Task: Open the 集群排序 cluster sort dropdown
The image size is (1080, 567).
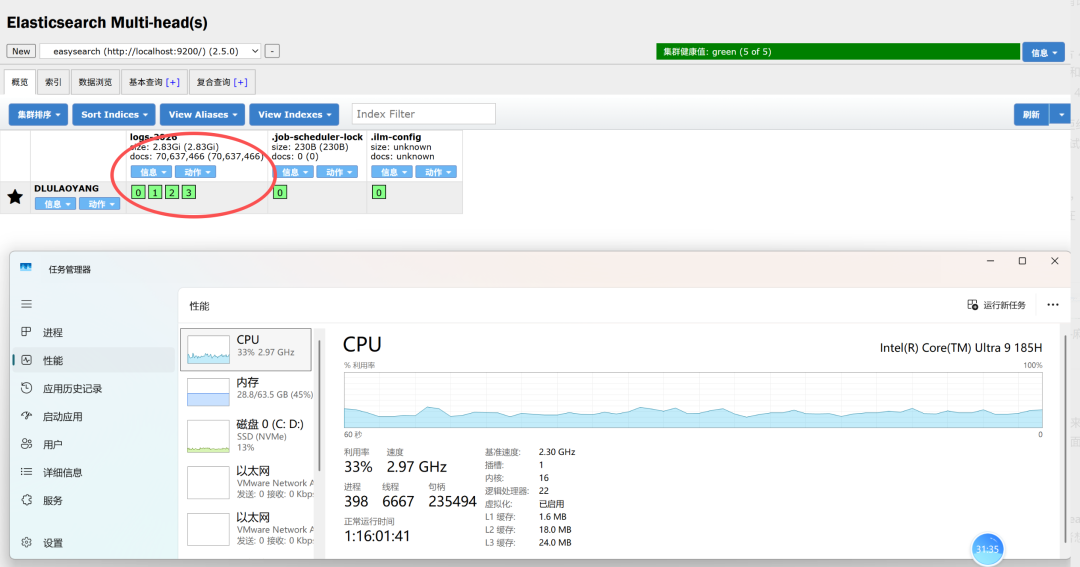Action: pyautogui.click(x=38, y=114)
